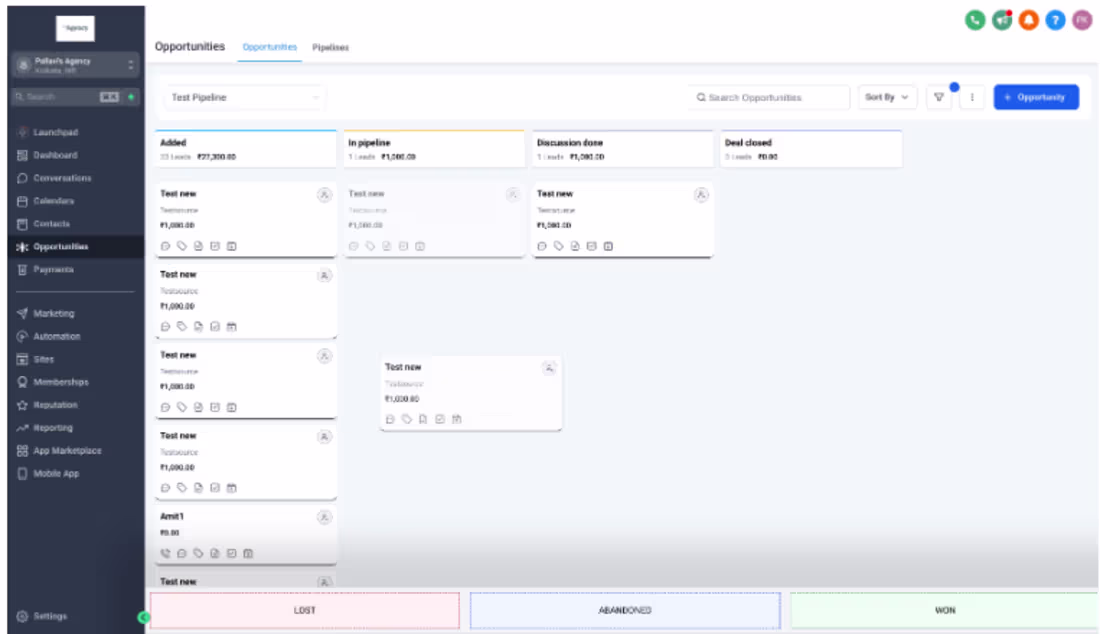Click tag icon on Discussion done card
The height and width of the screenshot is (634, 1100).
click(558, 246)
